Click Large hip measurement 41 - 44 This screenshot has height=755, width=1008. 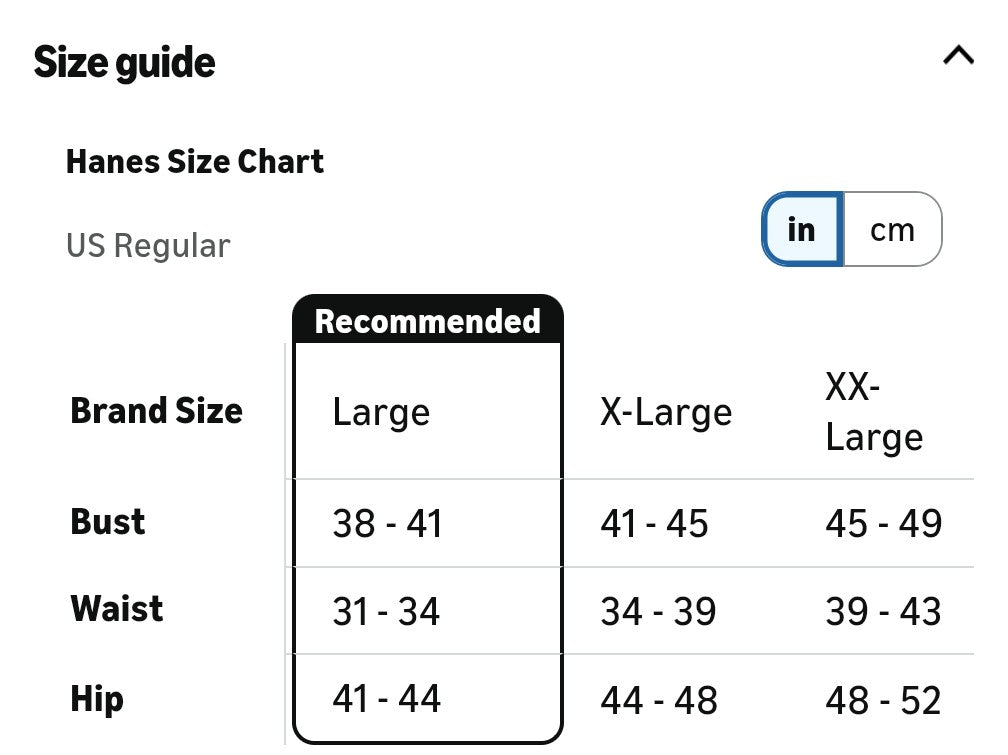(x=386, y=698)
